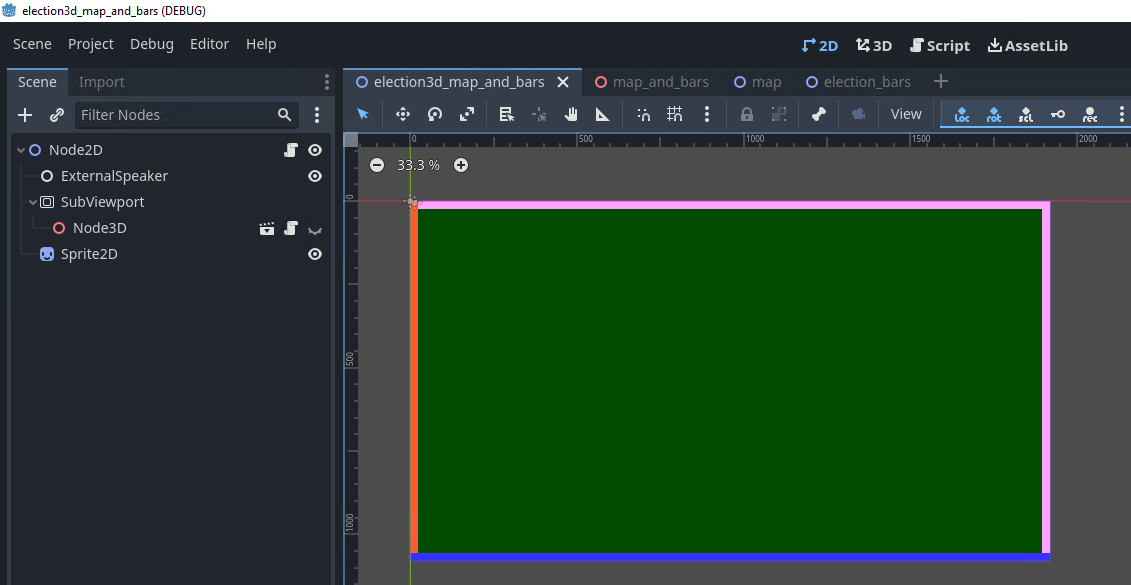The height and width of the screenshot is (585, 1131).
Task: Toggle grid snapping icon
Action: [x=675, y=114]
